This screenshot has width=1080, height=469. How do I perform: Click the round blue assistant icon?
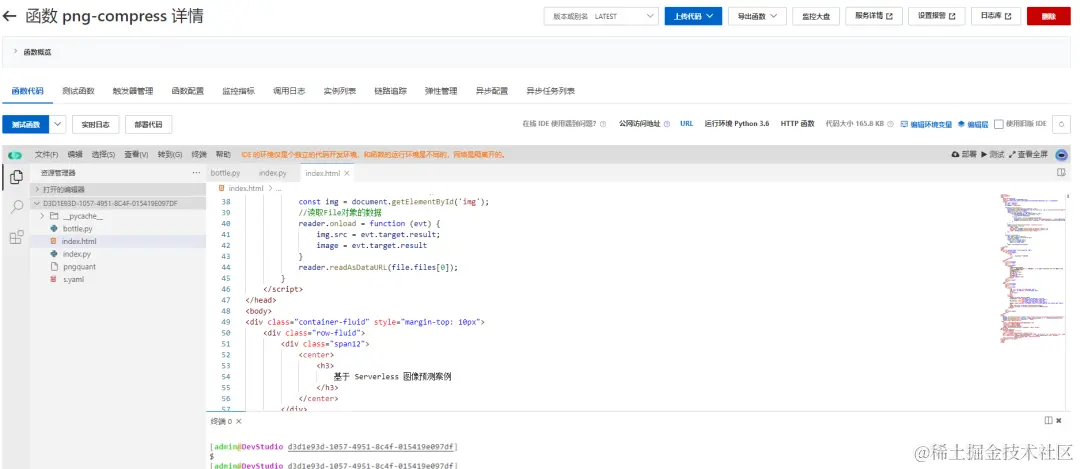(1061, 154)
